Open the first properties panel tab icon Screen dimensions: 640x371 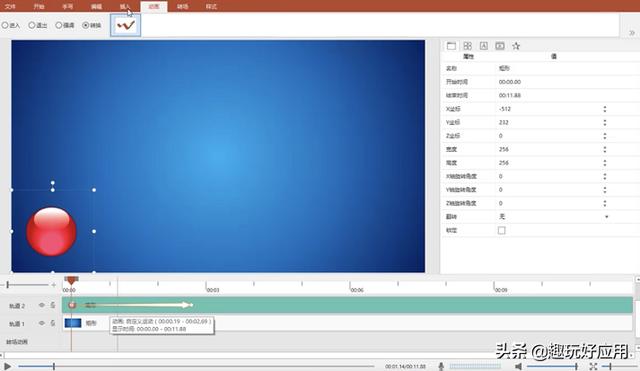pyautogui.click(x=451, y=46)
